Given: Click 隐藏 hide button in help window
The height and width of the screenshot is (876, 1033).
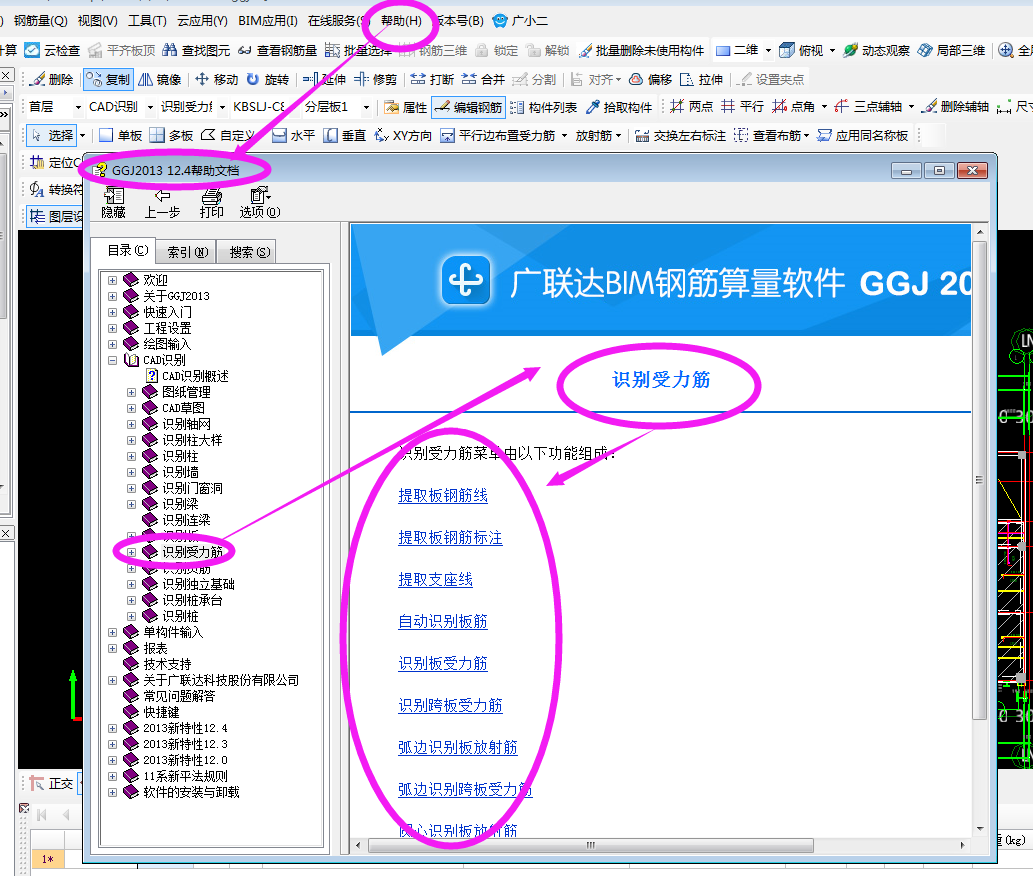Looking at the screenshot, I should (x=113, y=202).
